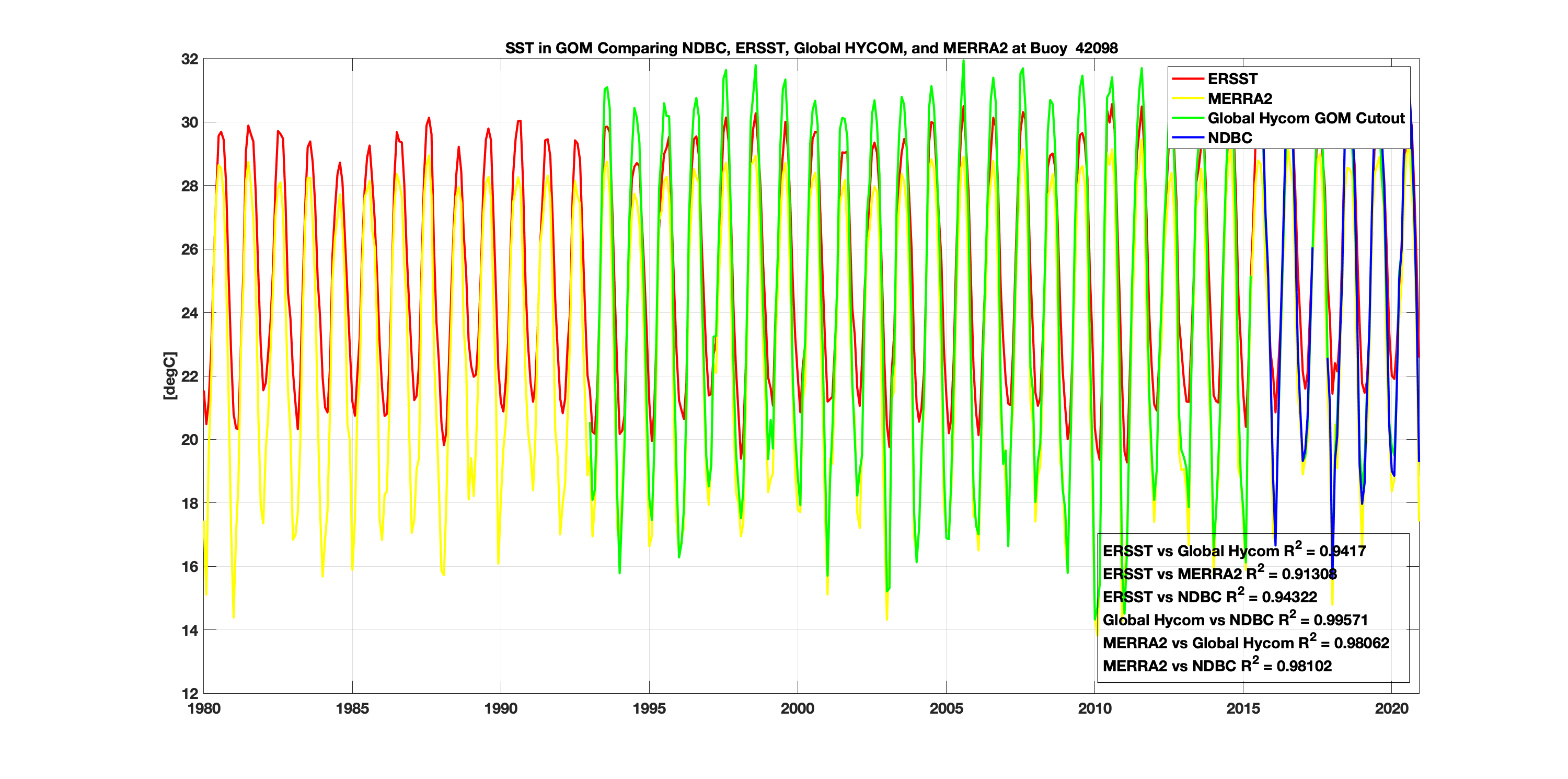This screenshot has height=779, width=1568.
Task: Select the Global Hycom GOM Cutout legend label
Action: (x=1306, y=118)
